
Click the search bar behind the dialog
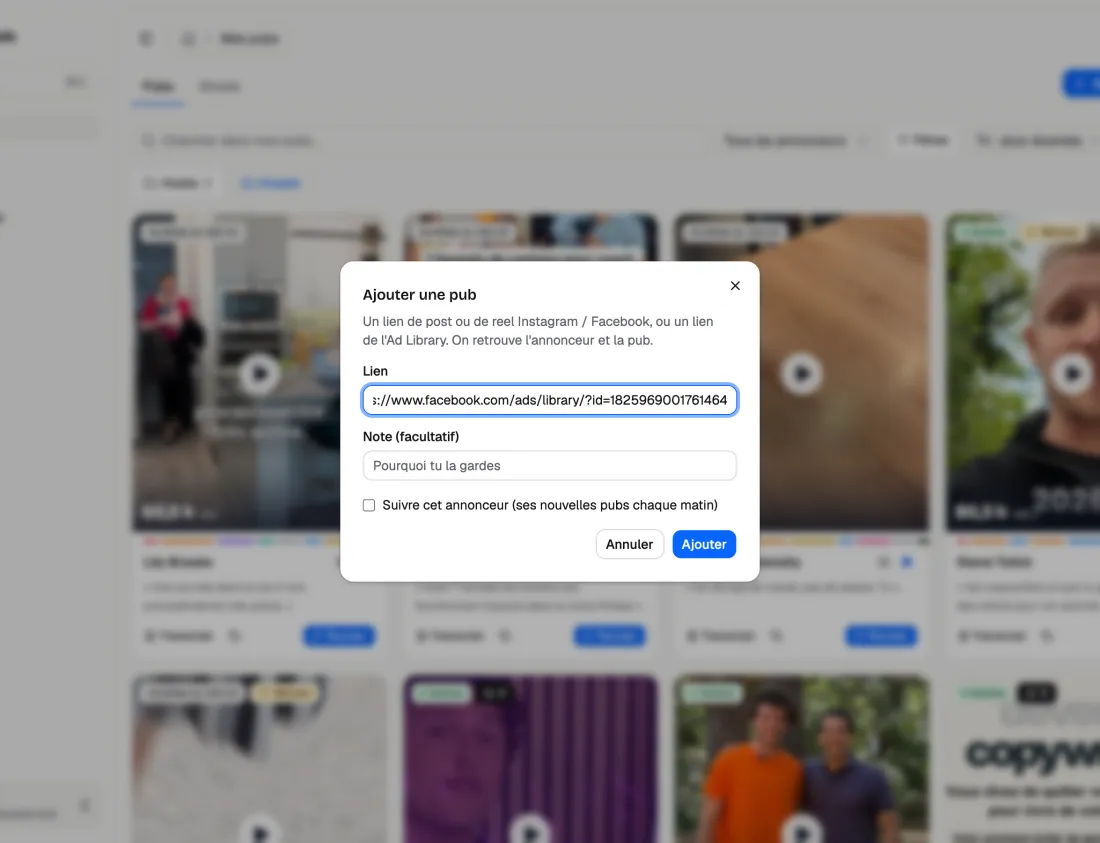click(421, 141)
